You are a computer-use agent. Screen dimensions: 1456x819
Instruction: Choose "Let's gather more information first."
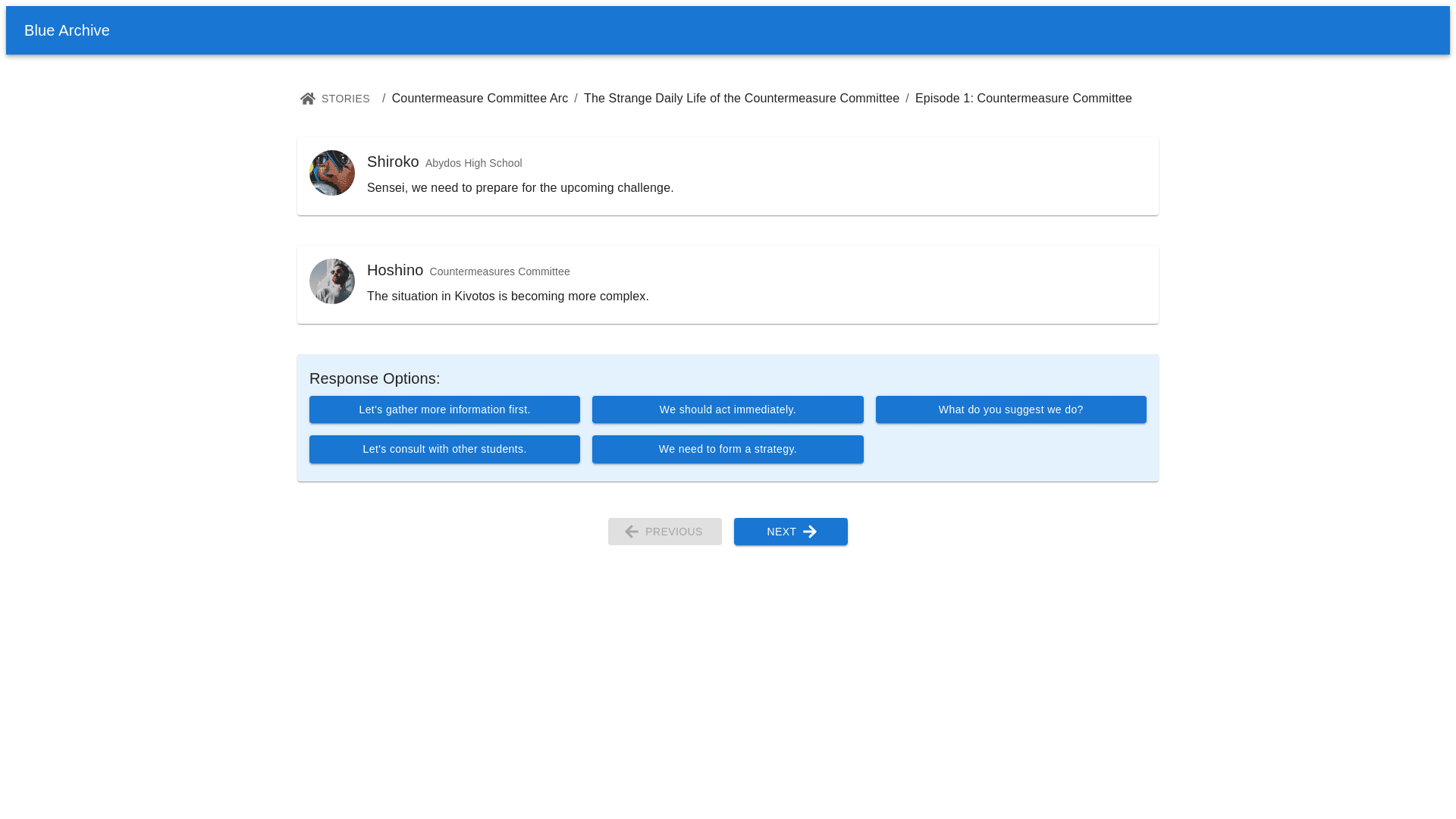tap(444, 409)
